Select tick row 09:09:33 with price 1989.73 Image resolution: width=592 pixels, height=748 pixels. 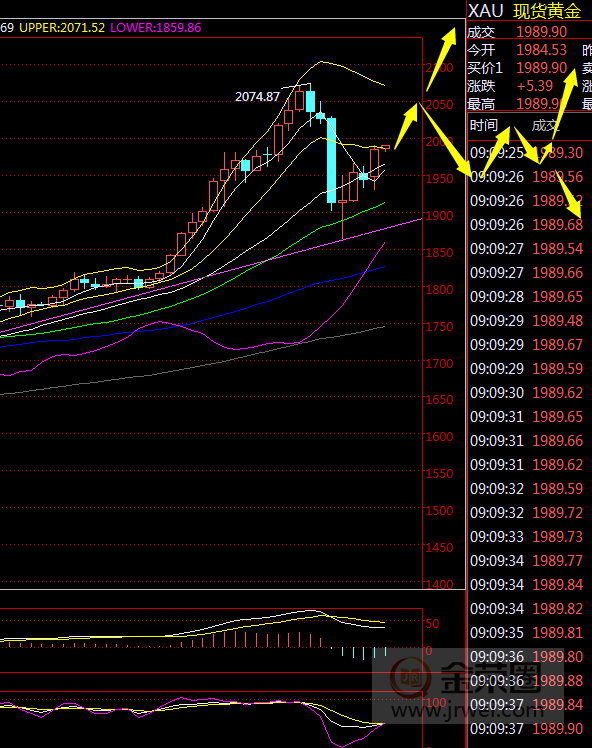click(527, 537)
